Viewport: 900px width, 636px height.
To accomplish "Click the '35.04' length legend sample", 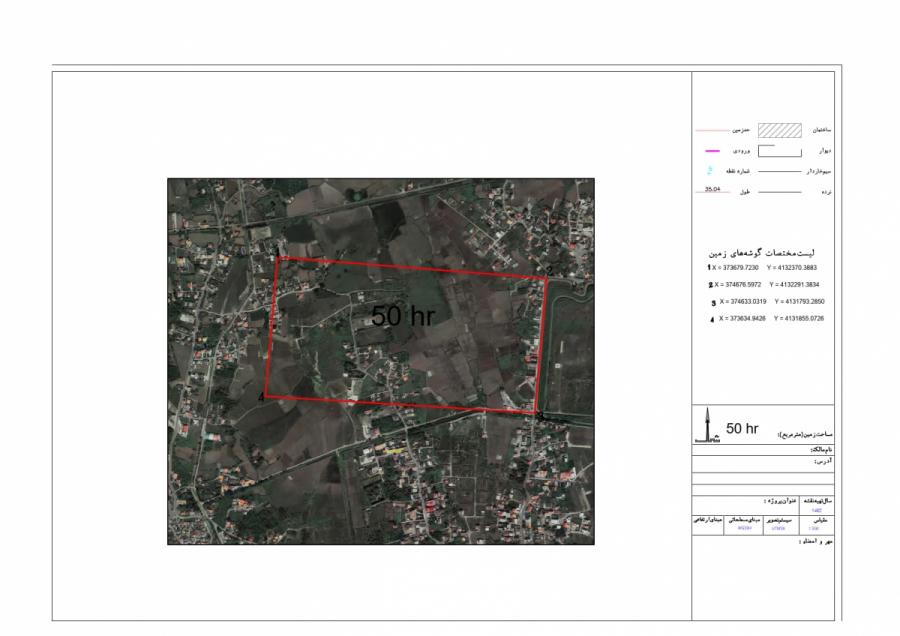I will pos(712,189).
